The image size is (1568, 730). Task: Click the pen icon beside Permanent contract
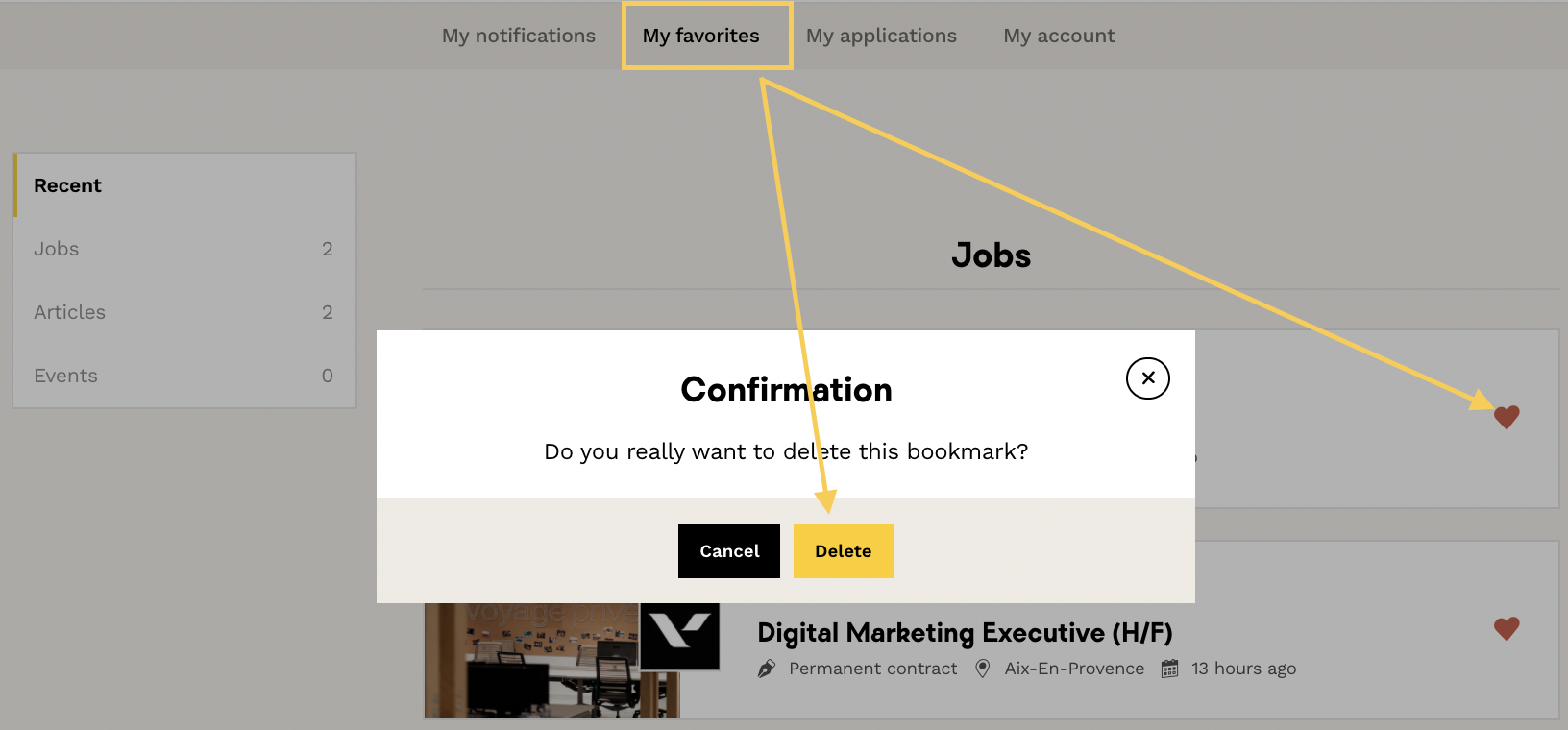pyautogui.click(x=767, y=669)
